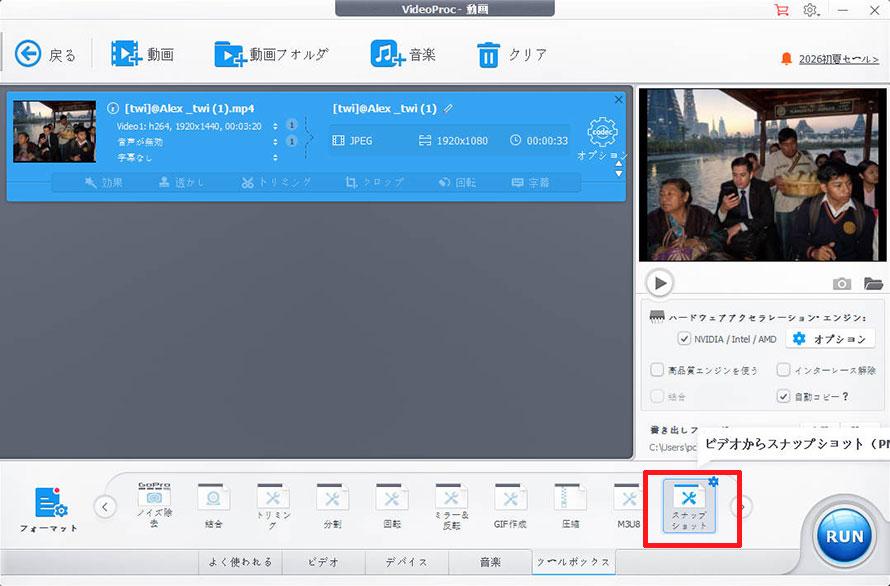Select the 圧縮 compress tool
Screen dimensions: 890x586
pyautogui.click(x=570, y=505)
